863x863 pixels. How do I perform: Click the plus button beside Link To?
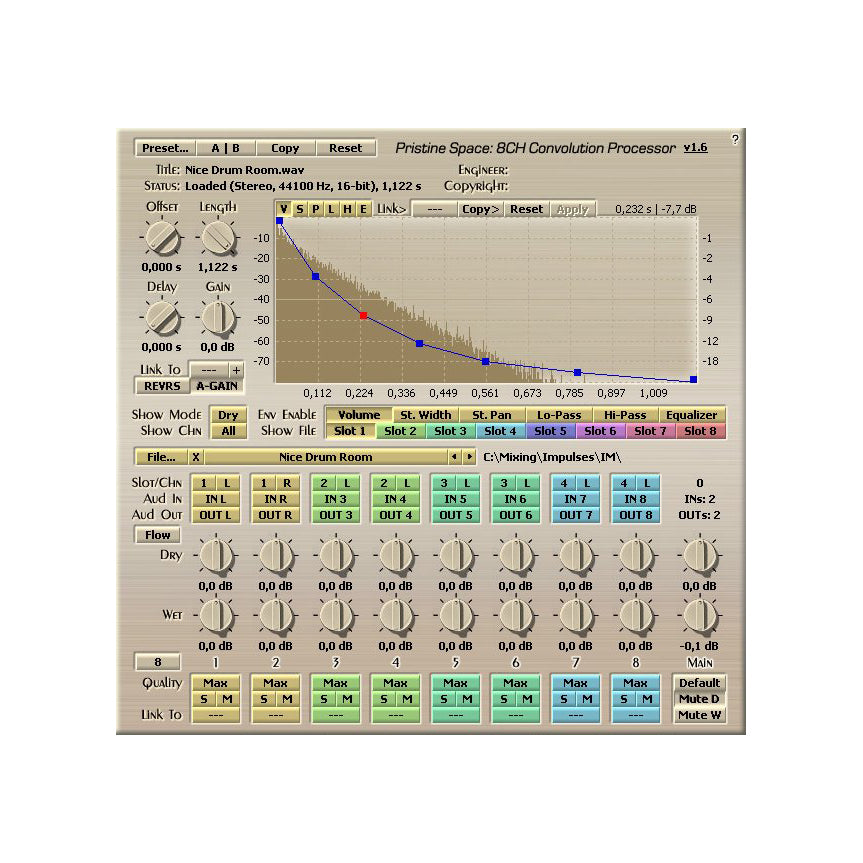click(x=236, y=369)
